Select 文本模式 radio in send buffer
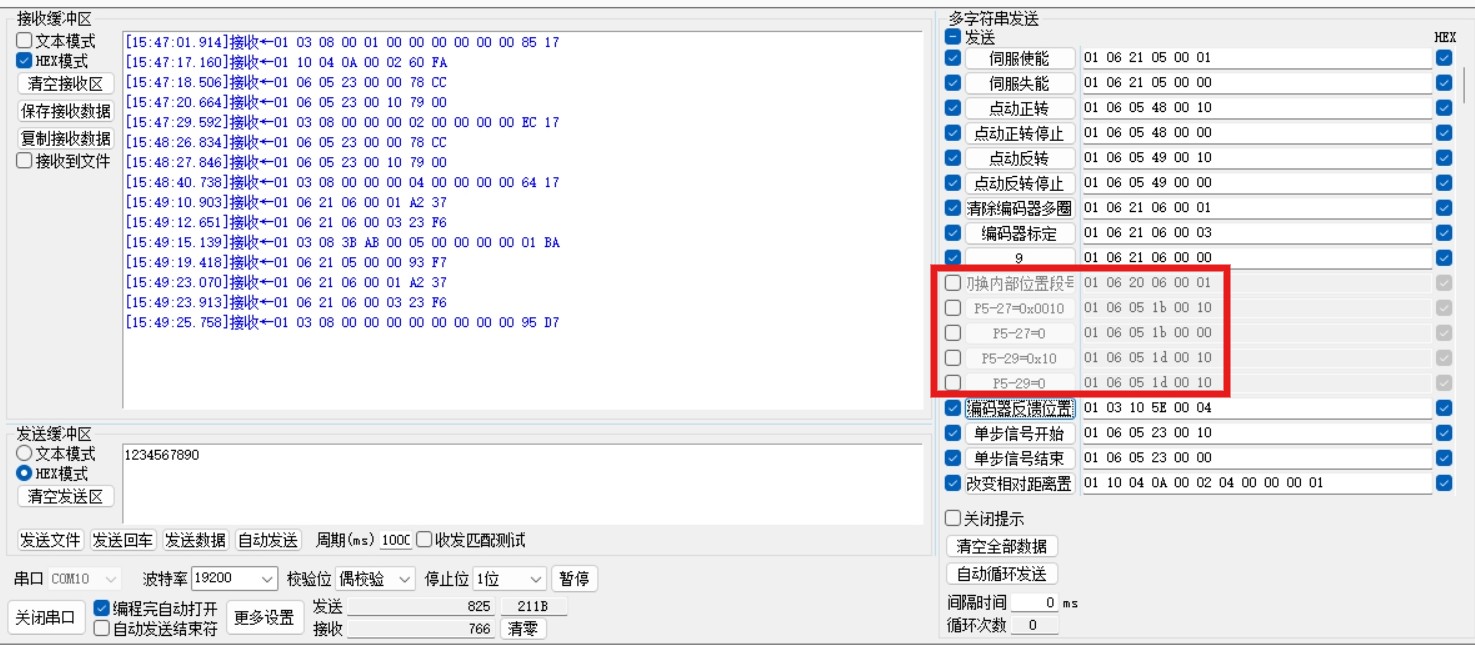 (x=24, y=453)
